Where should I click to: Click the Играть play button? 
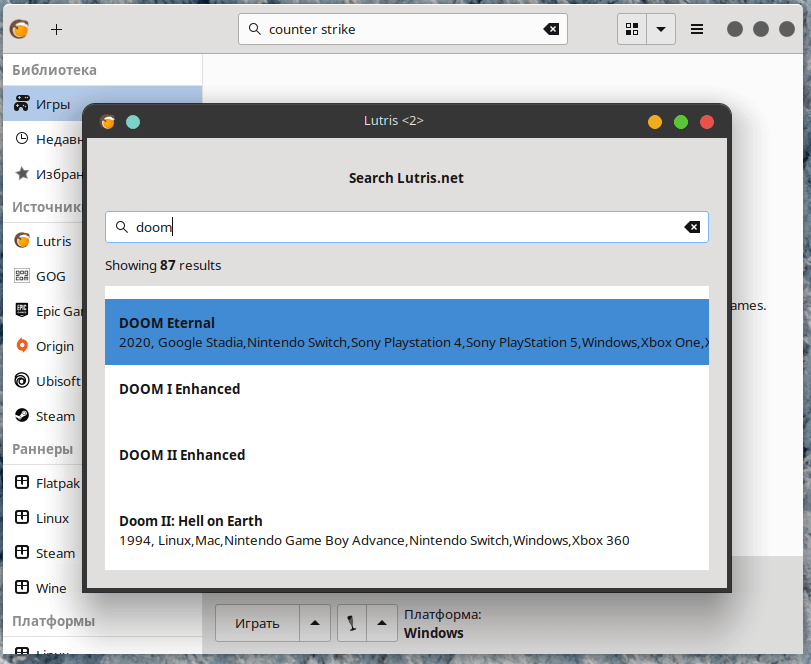(257, 623)
